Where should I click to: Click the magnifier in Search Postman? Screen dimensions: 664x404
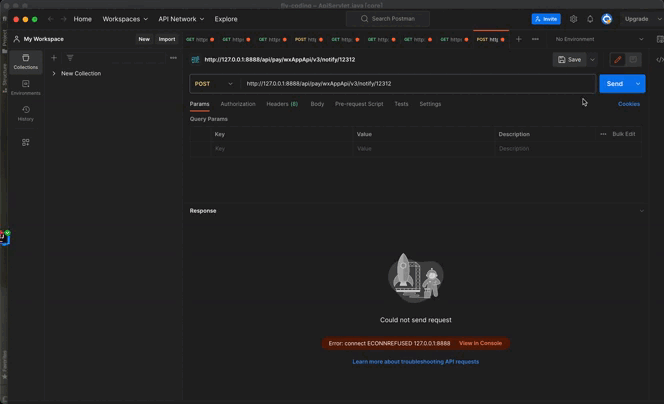tap(364, 19)
